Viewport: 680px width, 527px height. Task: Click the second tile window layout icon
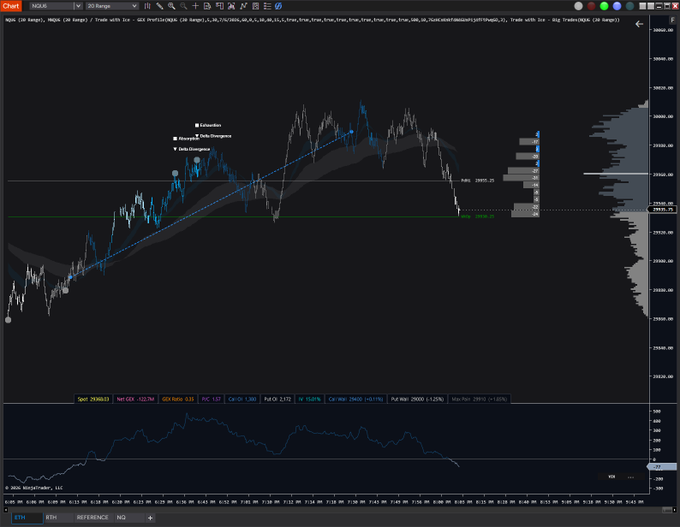pos(651,6)
